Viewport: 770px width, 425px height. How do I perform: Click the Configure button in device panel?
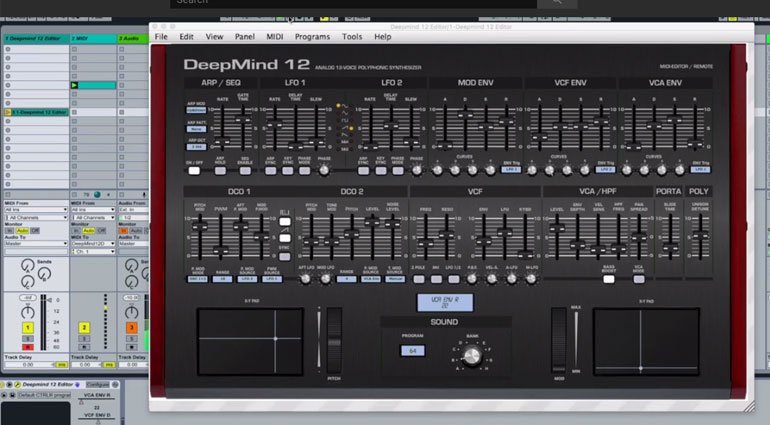tap(98, 384)
